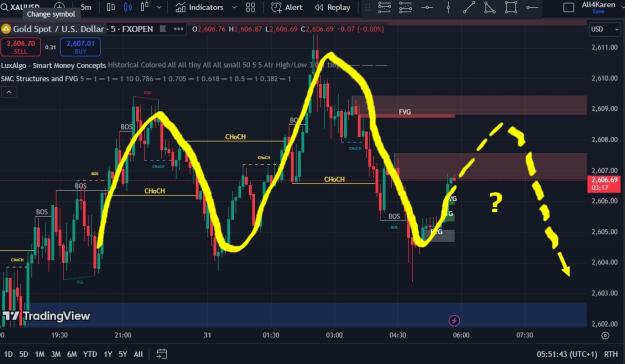The width and height of the screenshot is (625, 364).
Task: Toggle the flag next to FXOPEN
Action: tap(163, 29)
